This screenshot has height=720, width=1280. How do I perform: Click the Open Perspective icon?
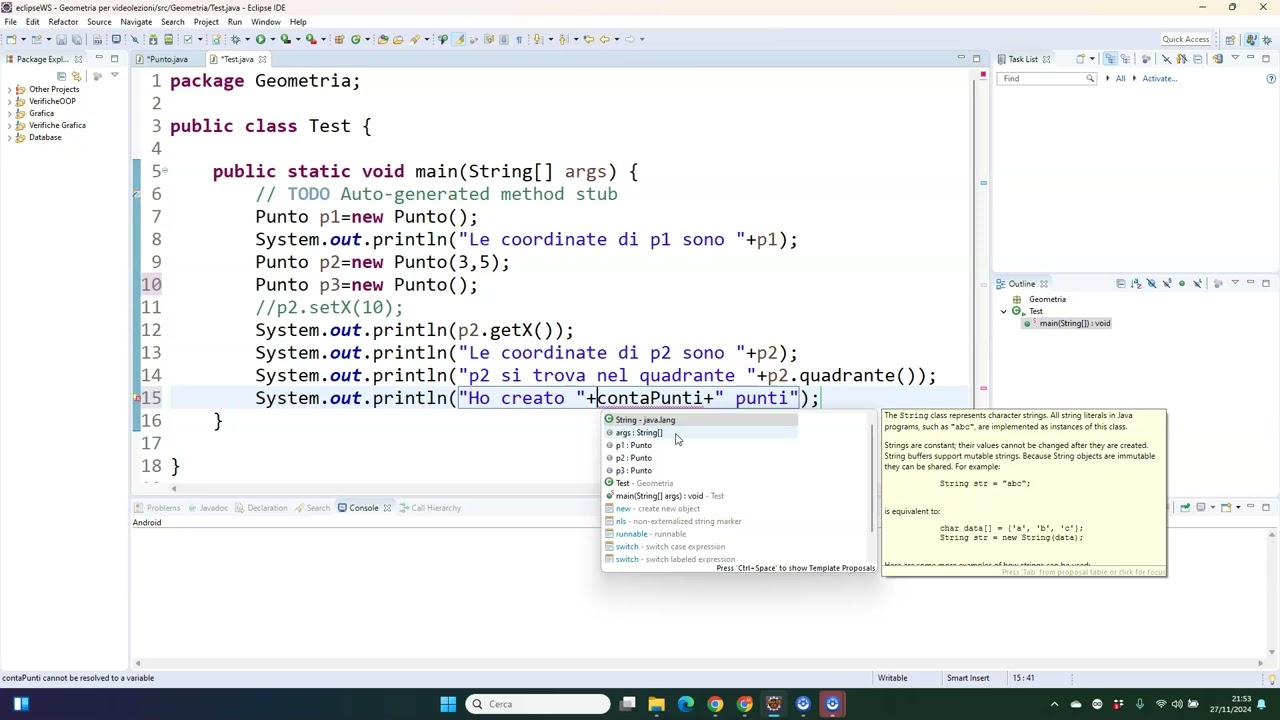tap(1230, 40)
